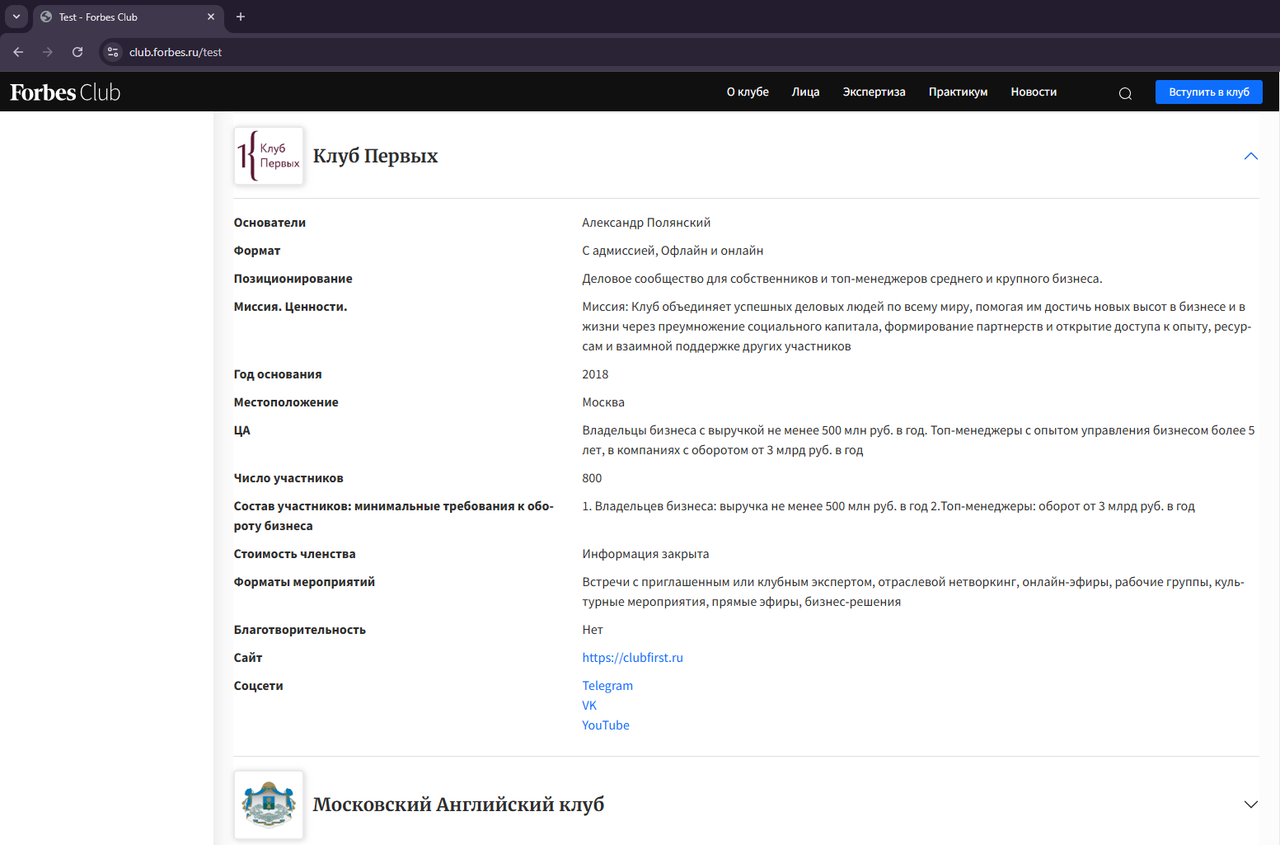Click the founder name Александр Полянский
Viewport: 1280px width, 845px height.
point(646,223)
